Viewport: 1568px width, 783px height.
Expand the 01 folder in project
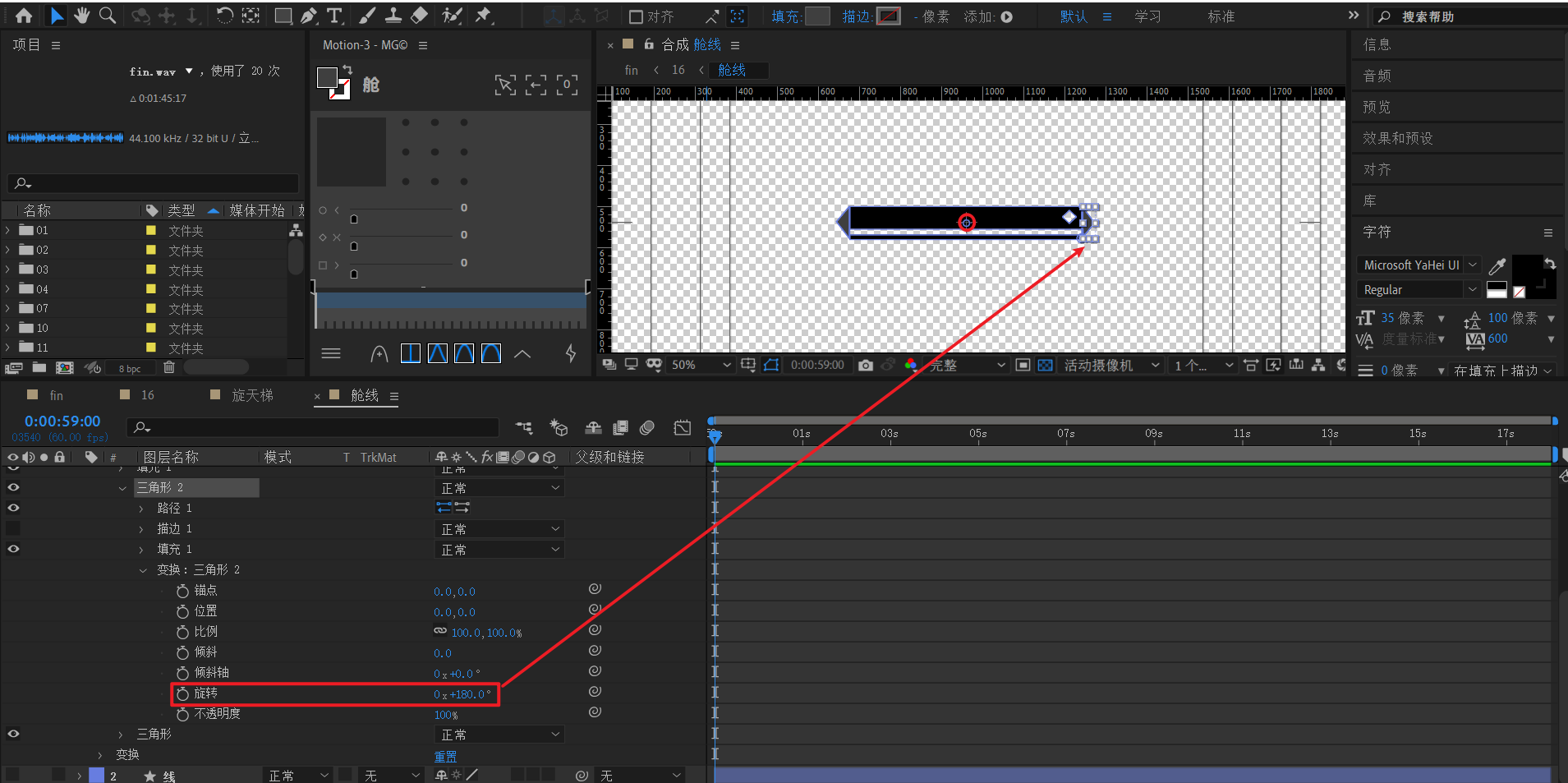pos(7,231)
